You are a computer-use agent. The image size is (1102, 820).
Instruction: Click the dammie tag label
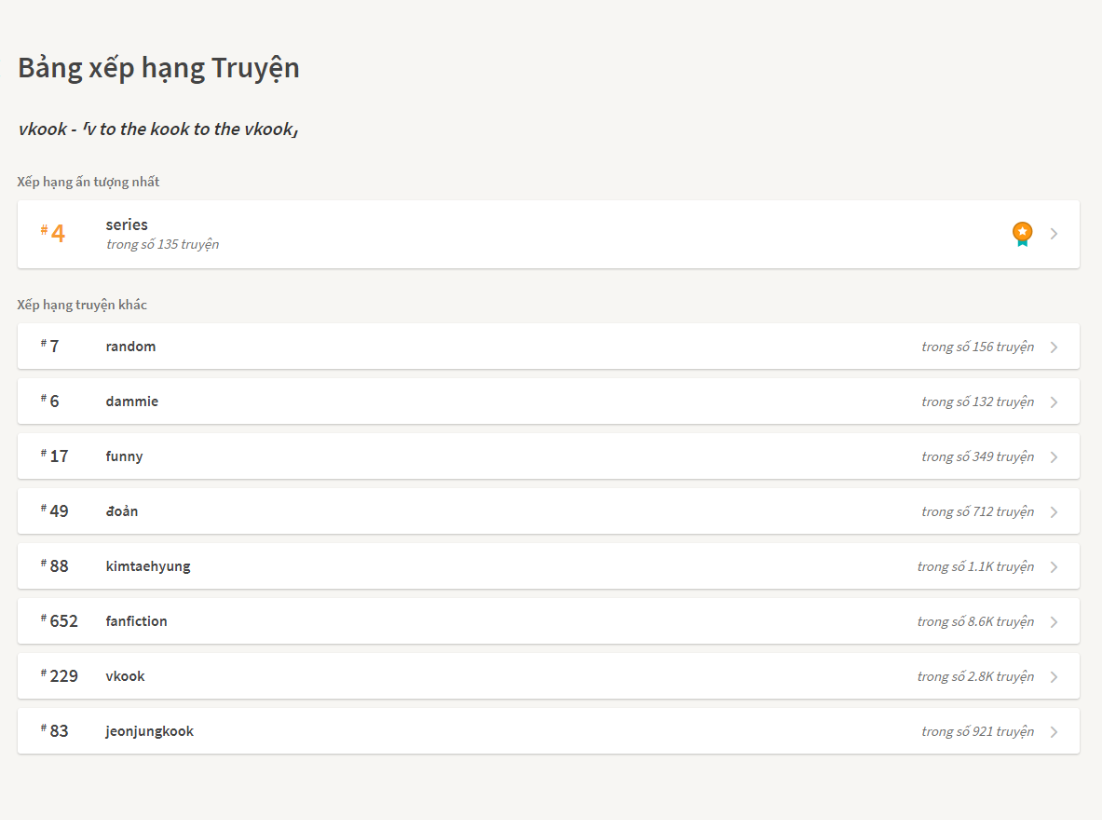pyautogui.click(x=132, y=402)
